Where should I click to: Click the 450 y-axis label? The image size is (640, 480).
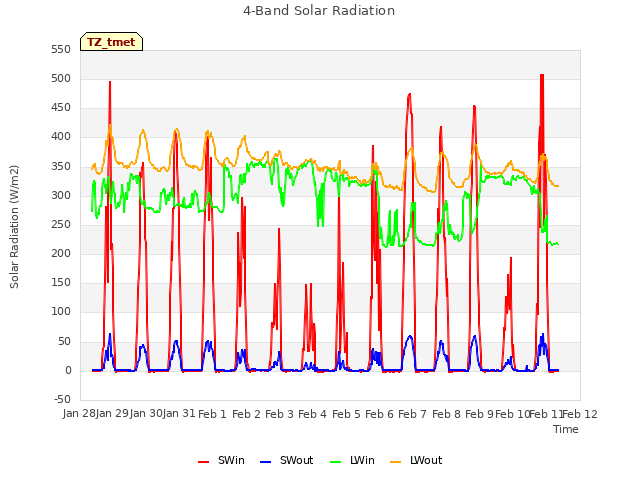coord(61,108)
